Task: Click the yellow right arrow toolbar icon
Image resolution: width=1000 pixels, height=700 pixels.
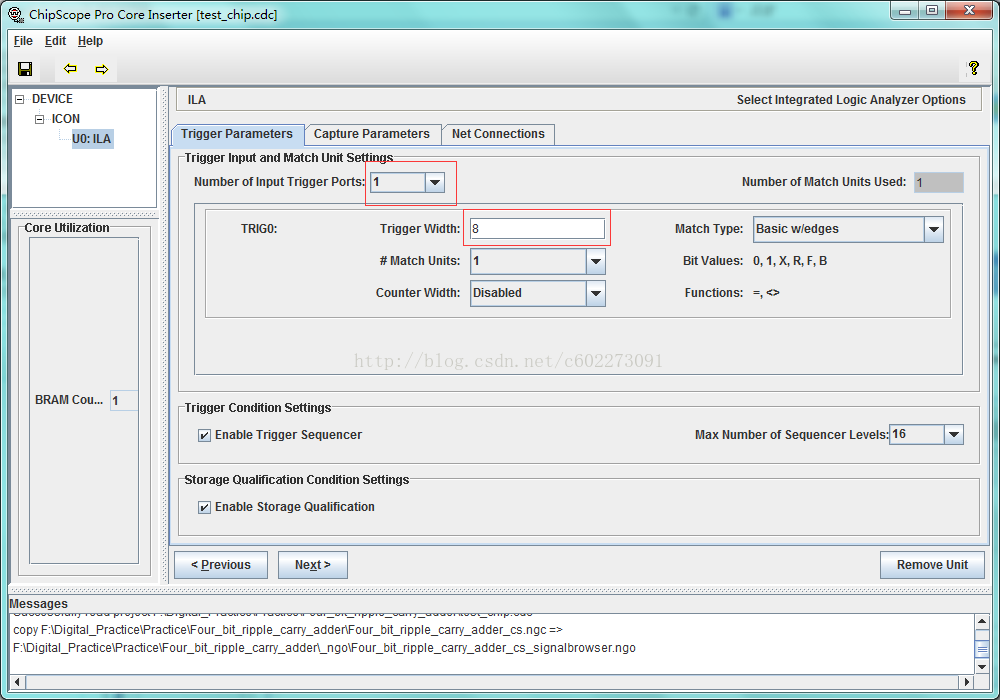Action: pos(102,69)
